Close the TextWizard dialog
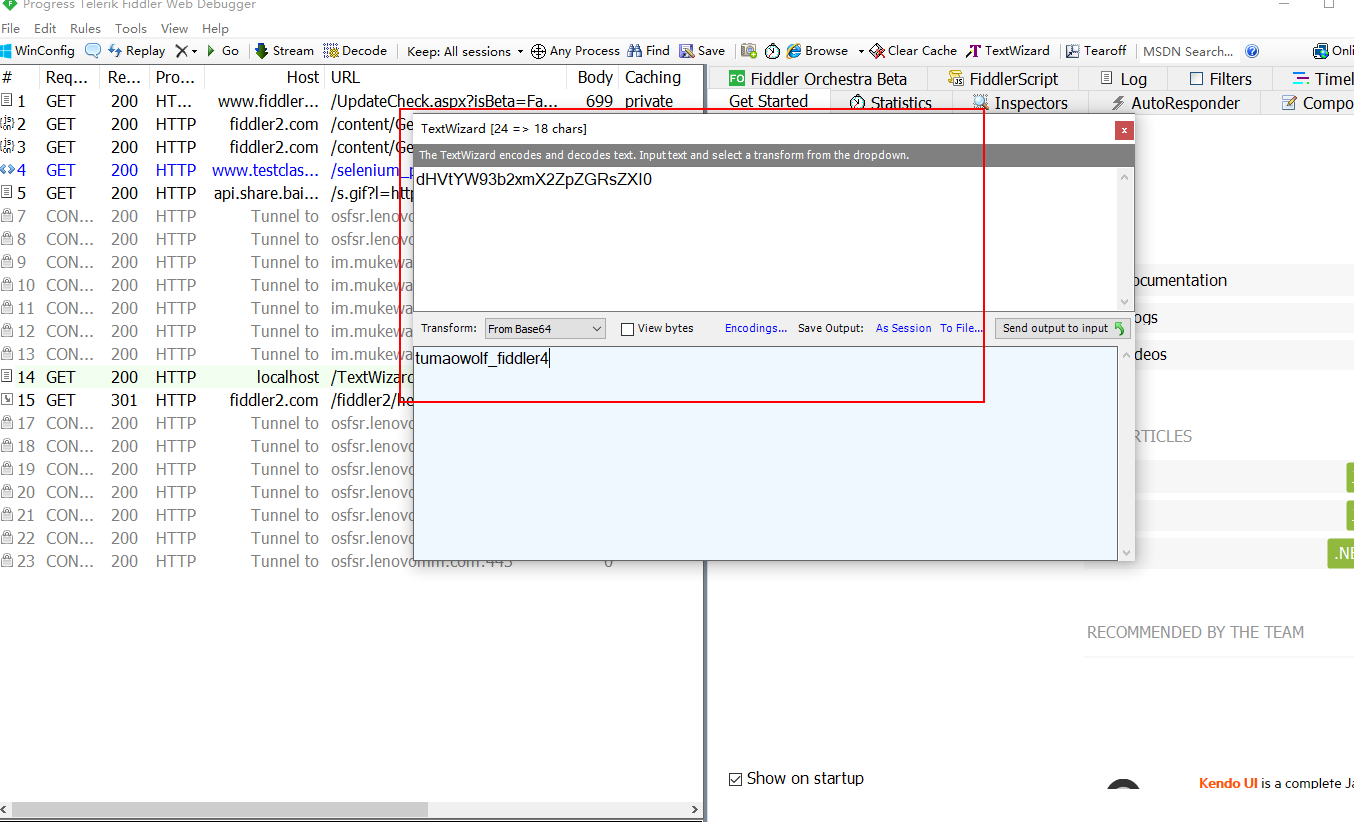The height and width of the screenshot is (822, 1354). click(x=1125, y=130)
